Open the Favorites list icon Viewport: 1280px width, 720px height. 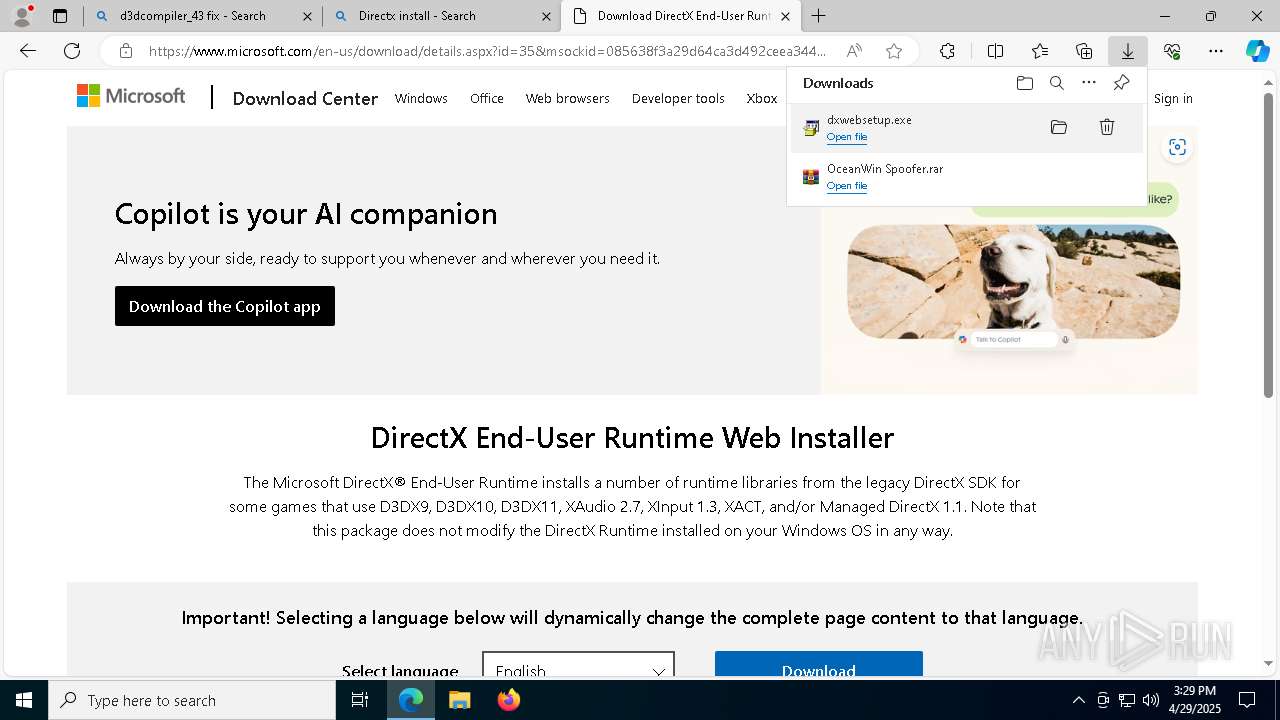click(1040, 51)
